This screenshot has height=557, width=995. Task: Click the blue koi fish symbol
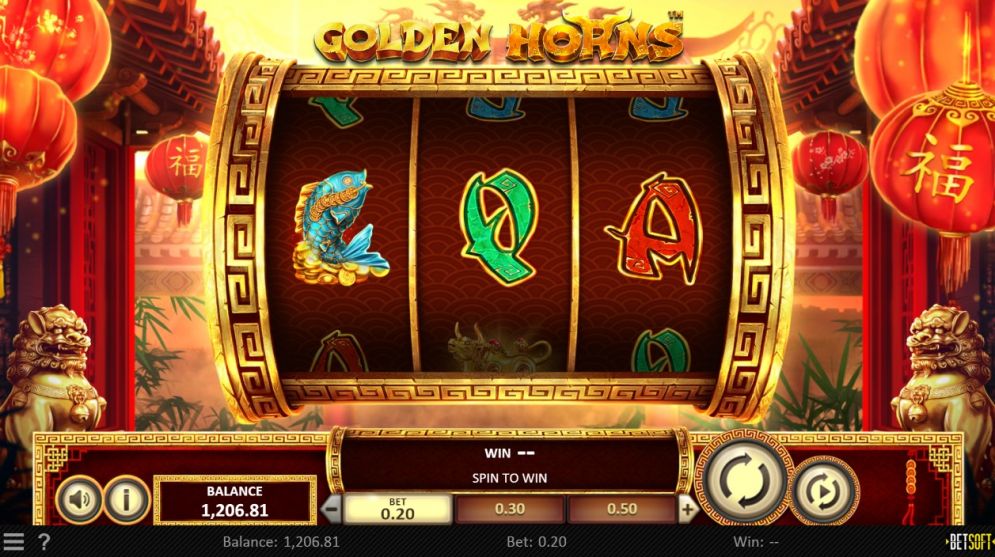339,227
